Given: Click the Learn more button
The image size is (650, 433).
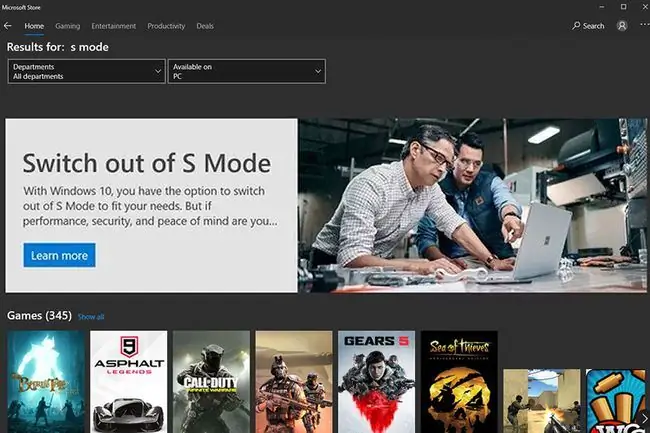Looking at the screenshot, I should (x=59, y=255).
